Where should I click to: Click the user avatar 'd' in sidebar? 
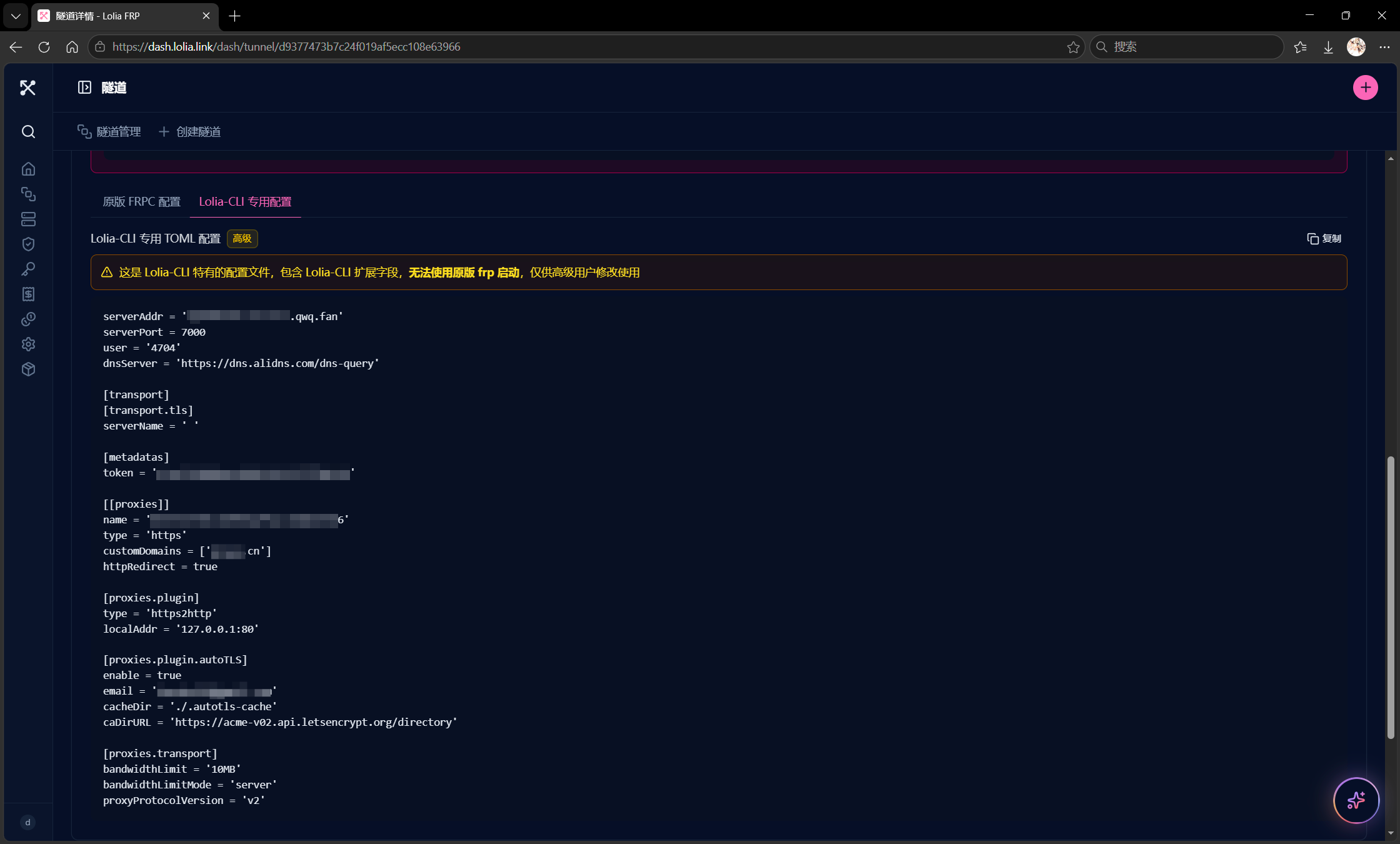pos(27,822)
